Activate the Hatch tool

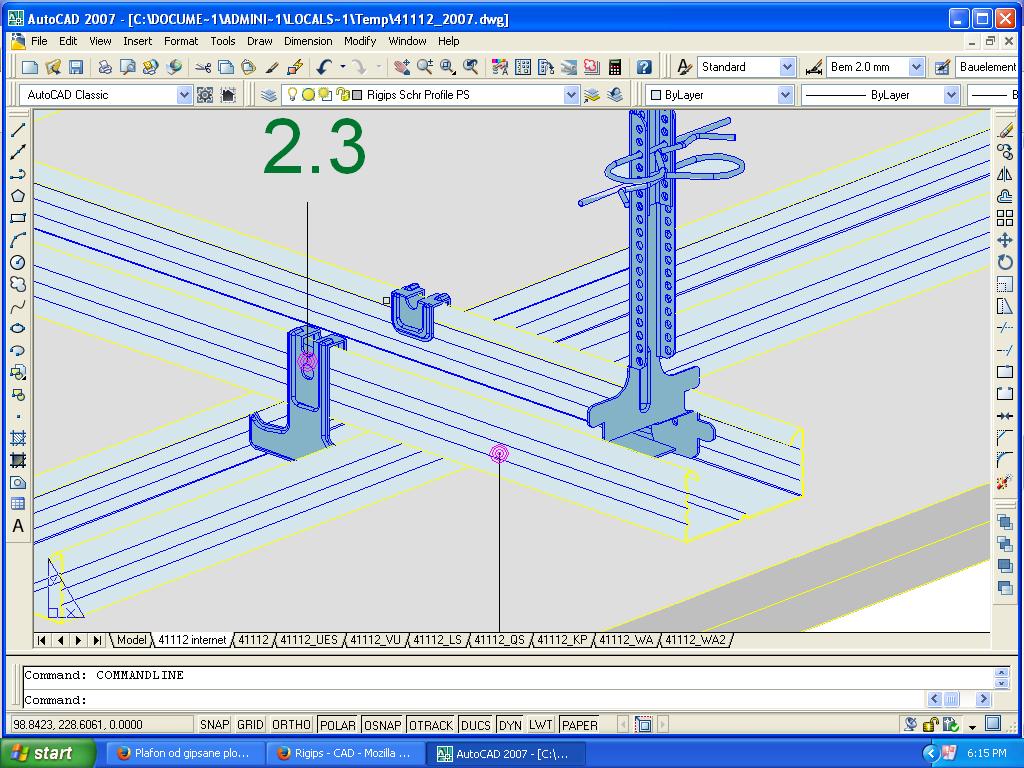pos(18,438)
